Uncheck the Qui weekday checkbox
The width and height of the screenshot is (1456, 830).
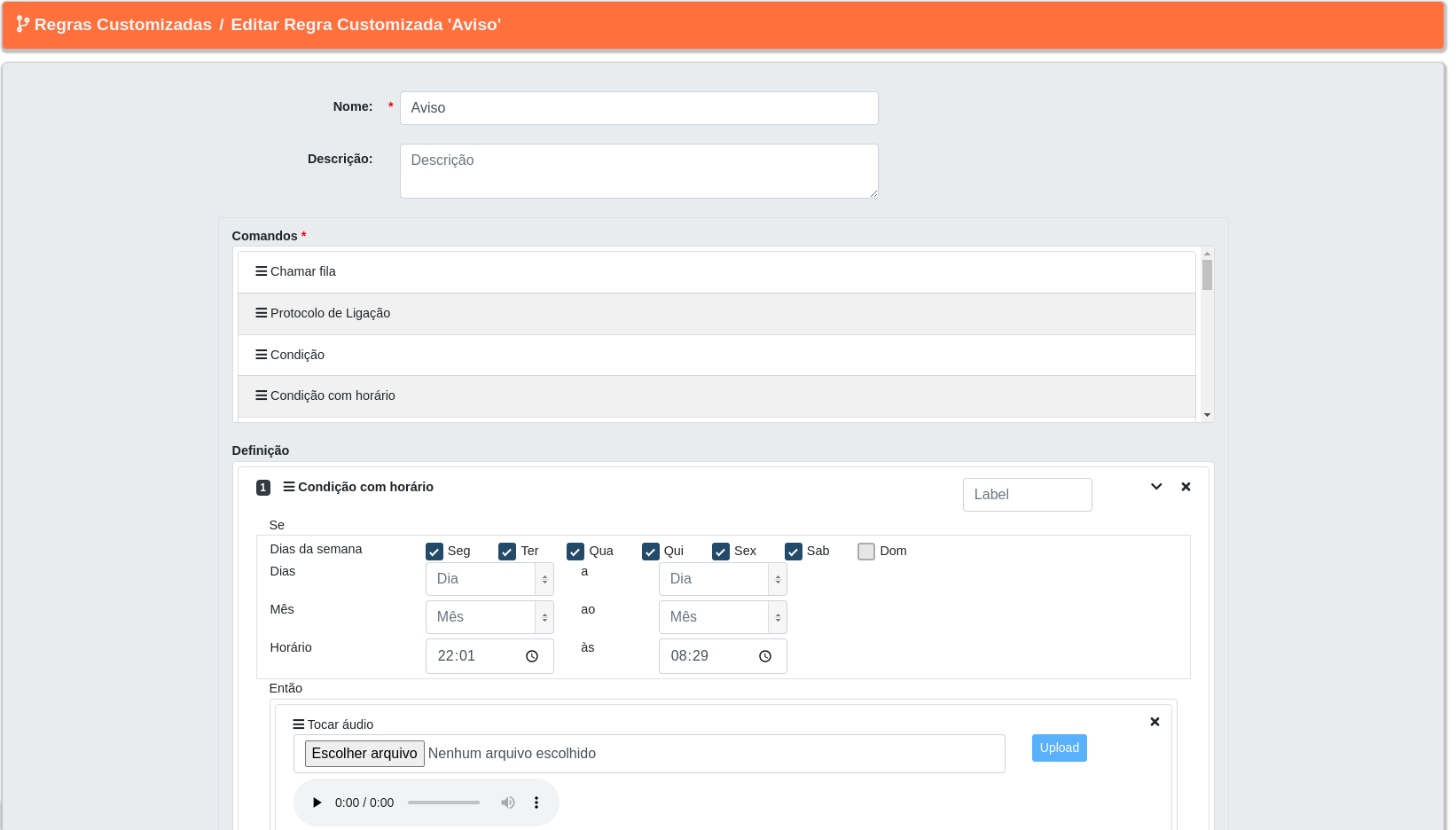[x=651, y=552]
